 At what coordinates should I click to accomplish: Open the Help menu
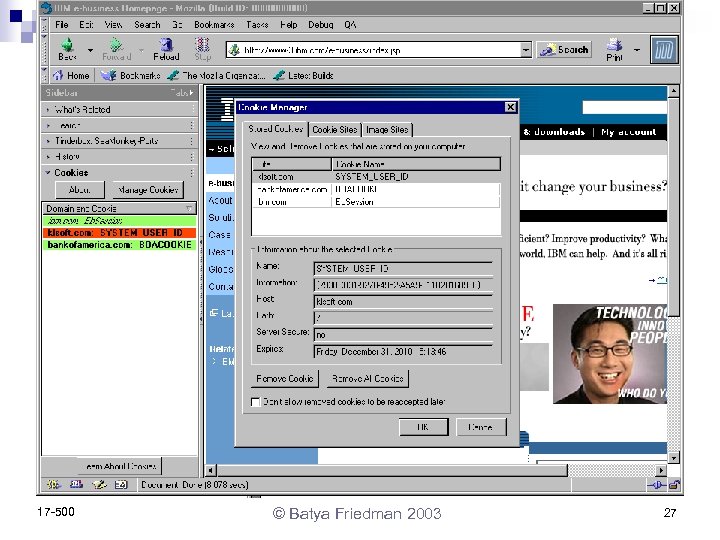point(288,25)
